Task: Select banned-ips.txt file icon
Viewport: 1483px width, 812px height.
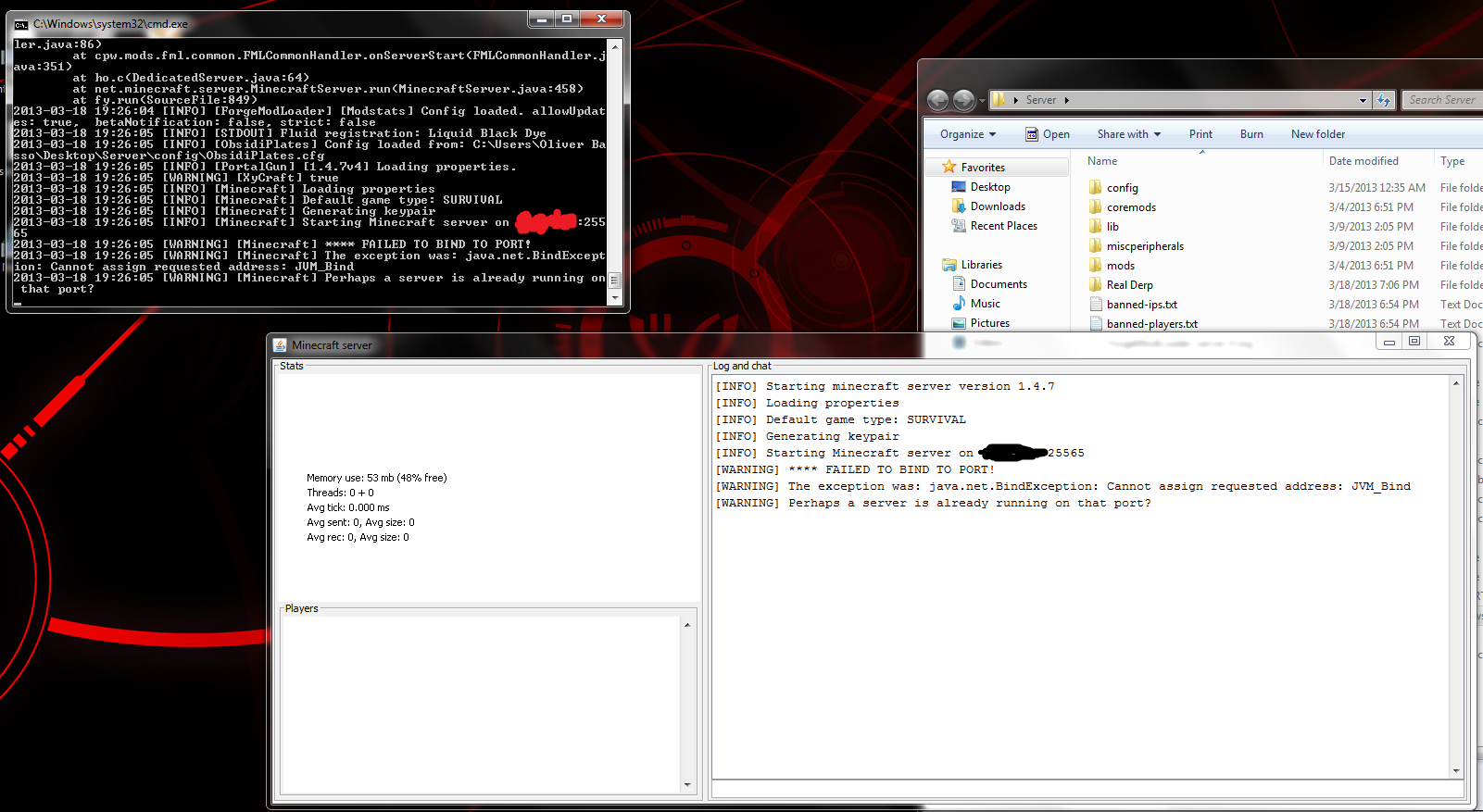Action: 1096,304
